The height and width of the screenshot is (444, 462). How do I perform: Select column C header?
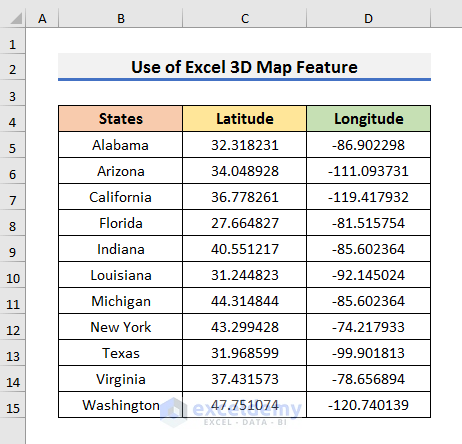coord(245,18)
